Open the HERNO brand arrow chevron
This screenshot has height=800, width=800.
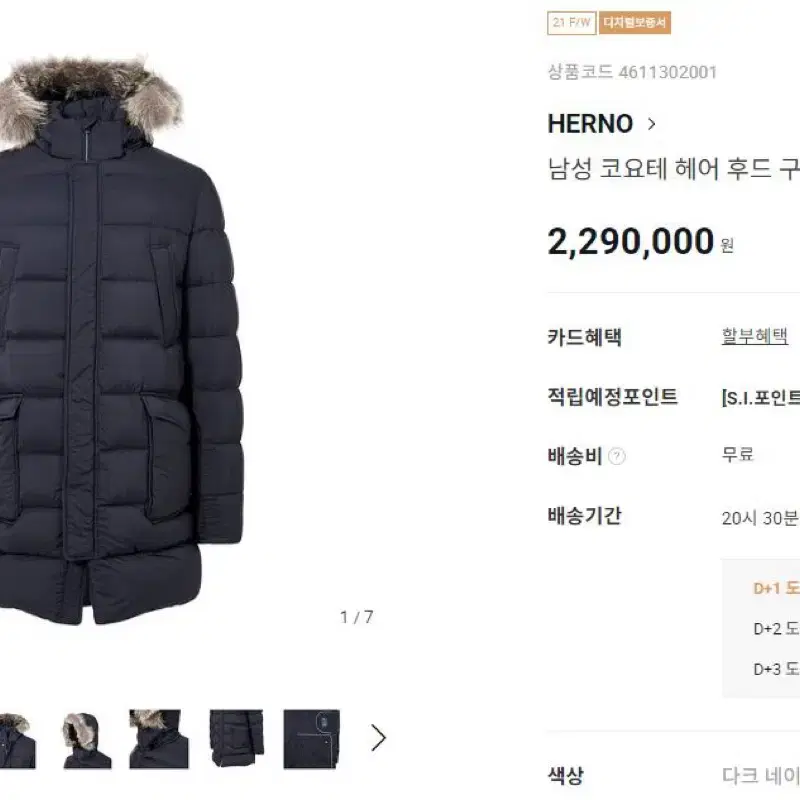[651, 124]
